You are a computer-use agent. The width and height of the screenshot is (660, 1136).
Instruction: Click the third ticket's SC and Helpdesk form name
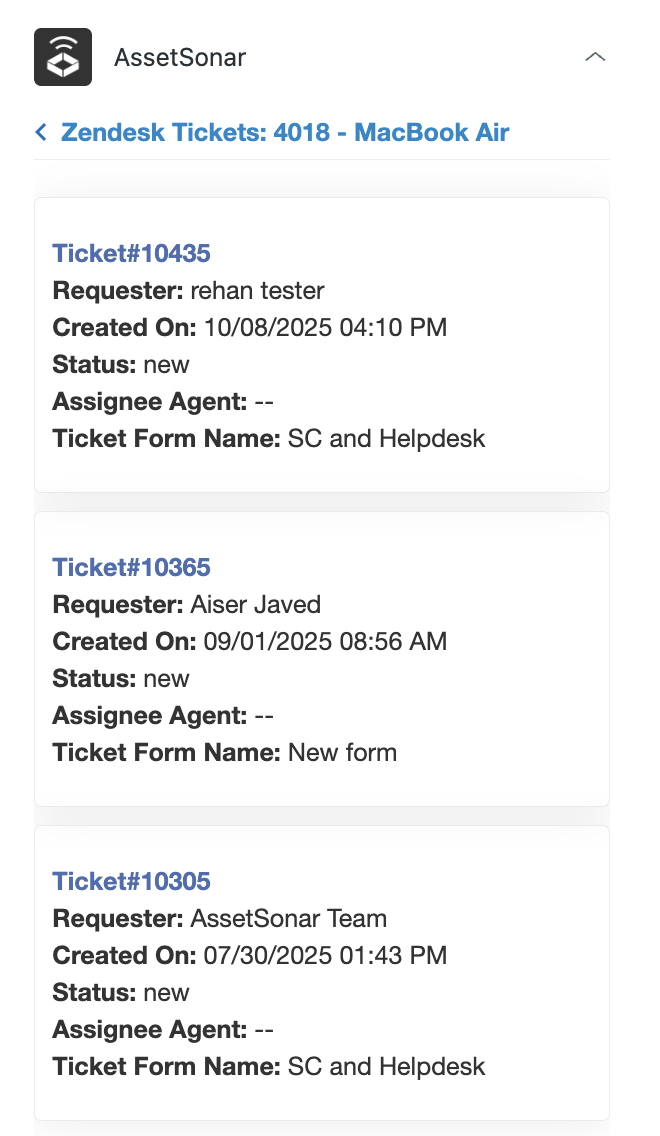tap(386, 1067)
